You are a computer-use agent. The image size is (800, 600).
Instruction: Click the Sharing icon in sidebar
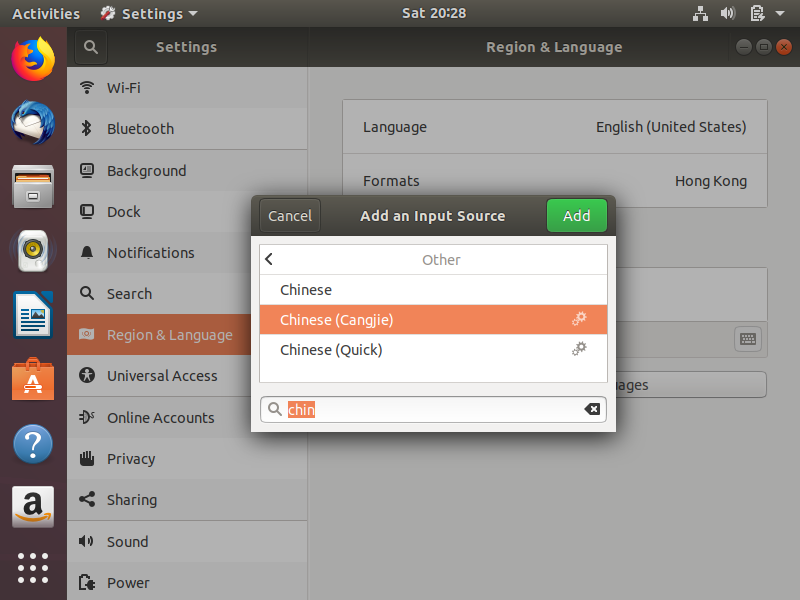(87, 499)
